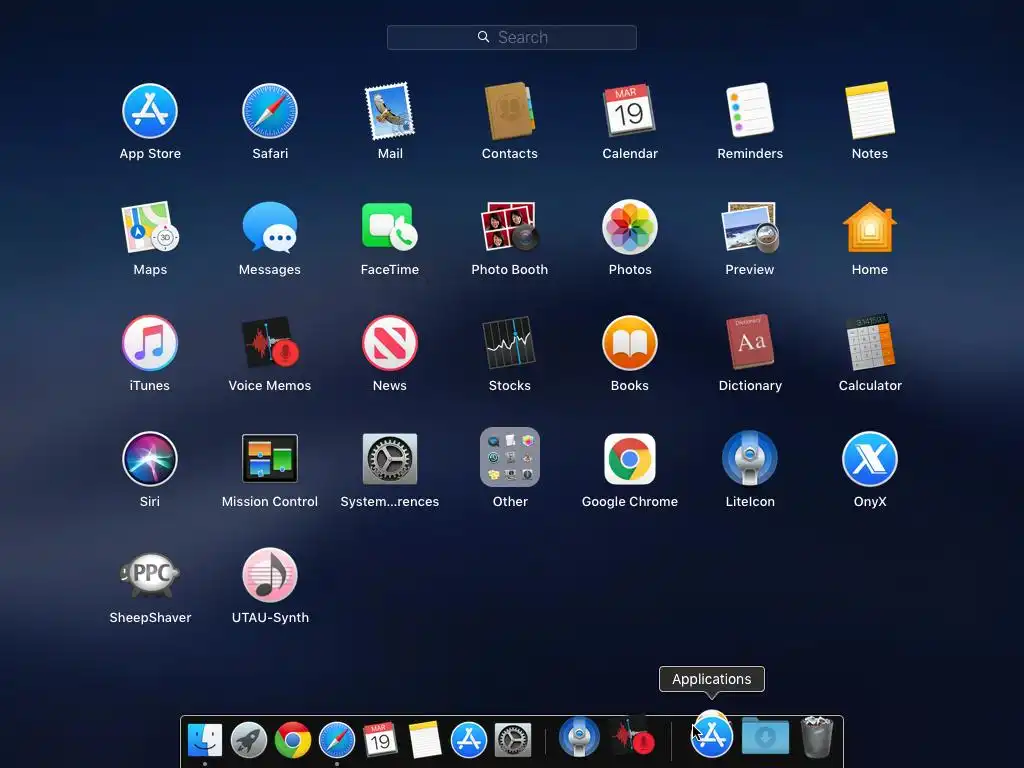Open the Applications stack in the Dock
The width and height of the screenshot is (1024, 768).
[712, 735]
